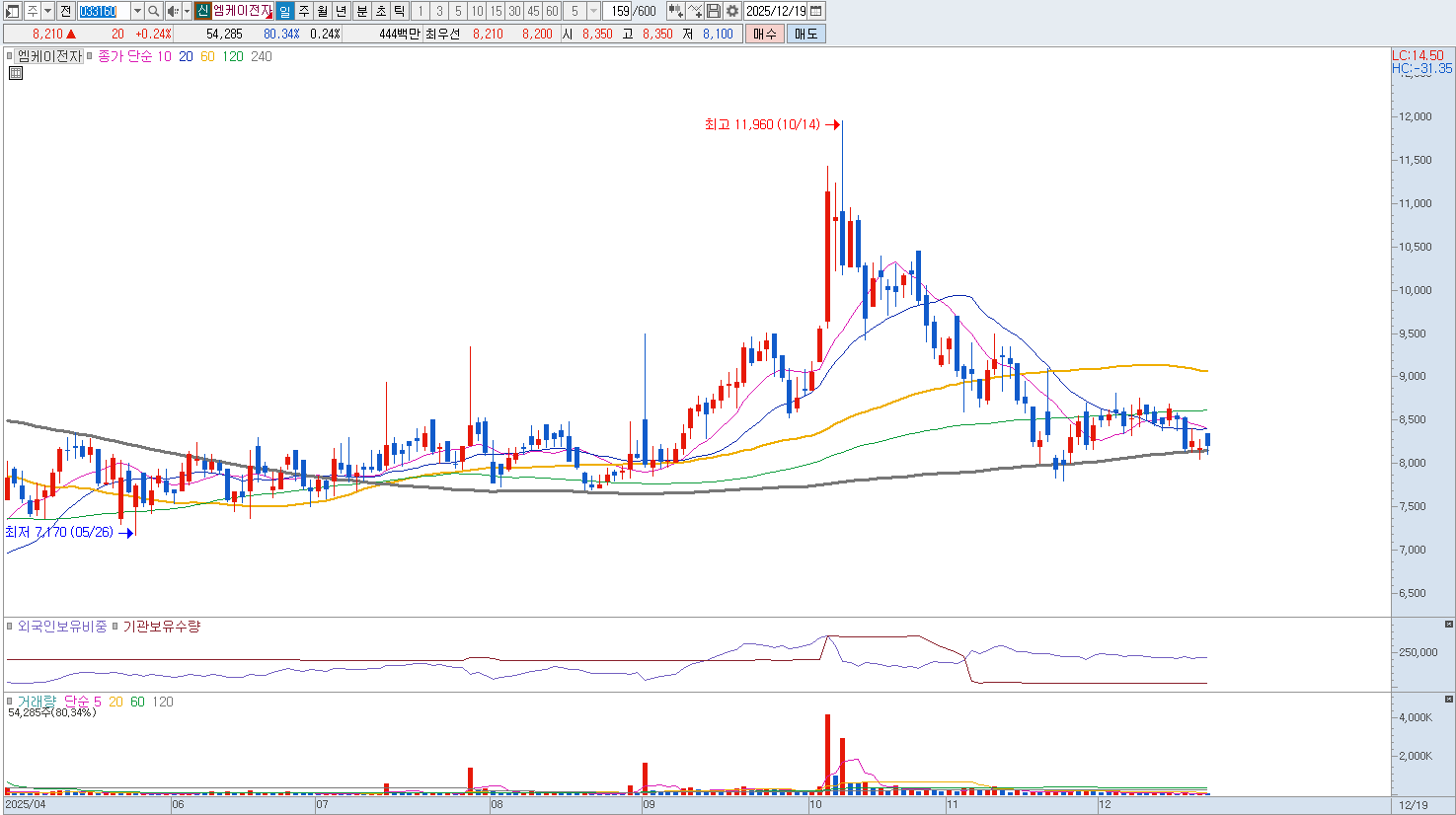The height and width of the screenshot is (815, 1456).
Task: Expand the stock code dropdown arrow
Action: click(137, 11)
